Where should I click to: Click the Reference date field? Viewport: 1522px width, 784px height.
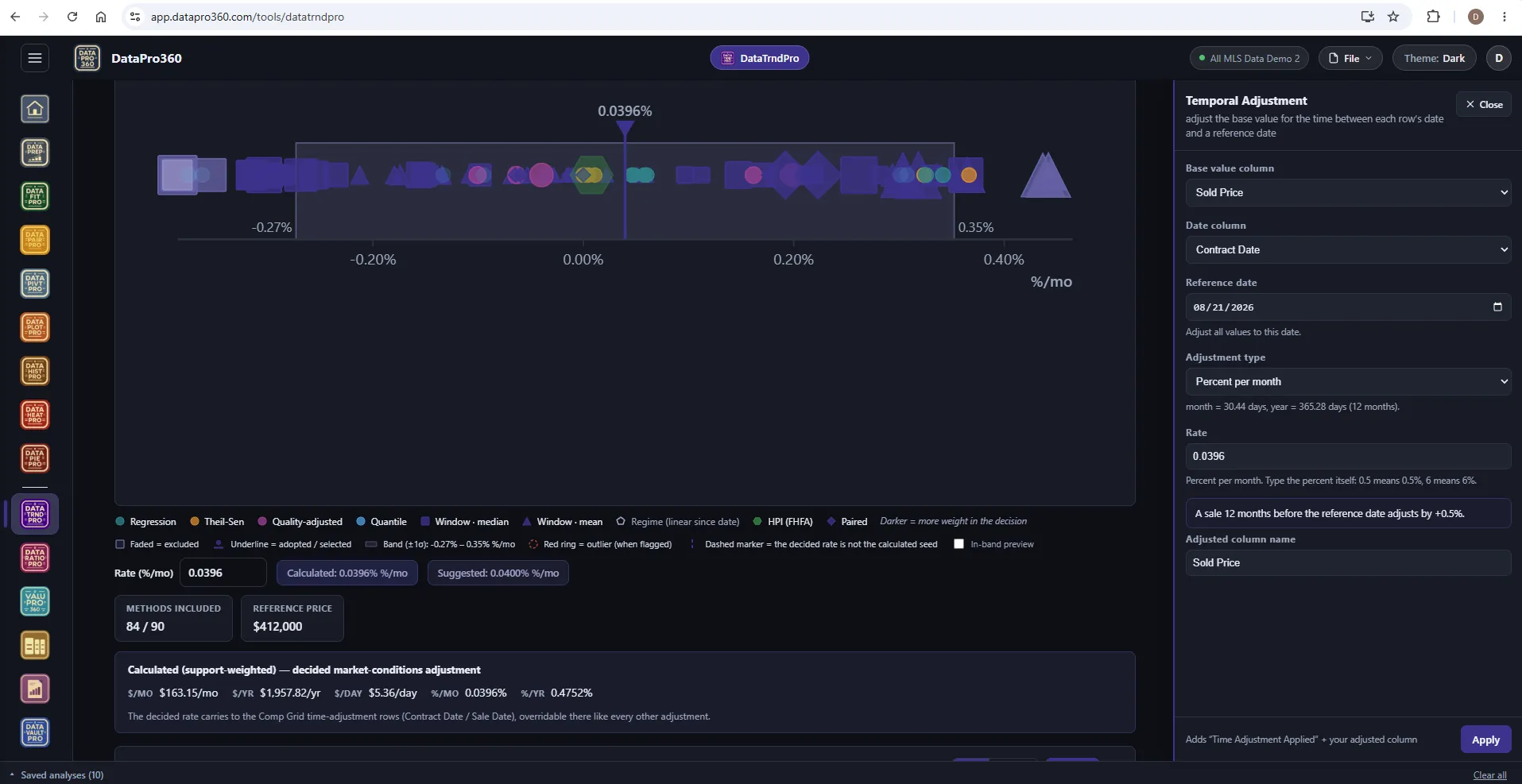point(1348,307)
